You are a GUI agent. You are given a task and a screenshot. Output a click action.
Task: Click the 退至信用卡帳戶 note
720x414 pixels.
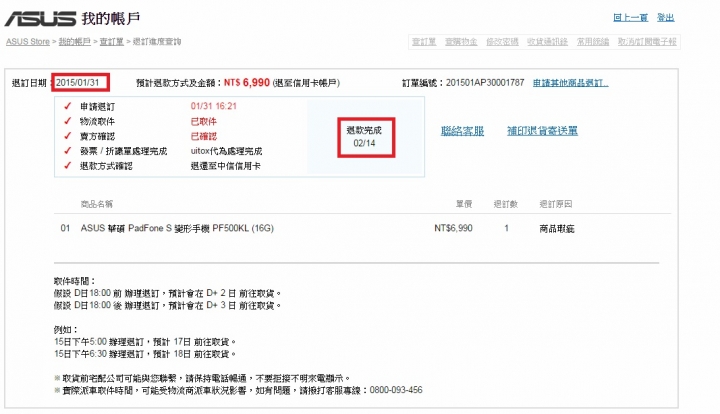pyautogui.click(x=306, y=83)
